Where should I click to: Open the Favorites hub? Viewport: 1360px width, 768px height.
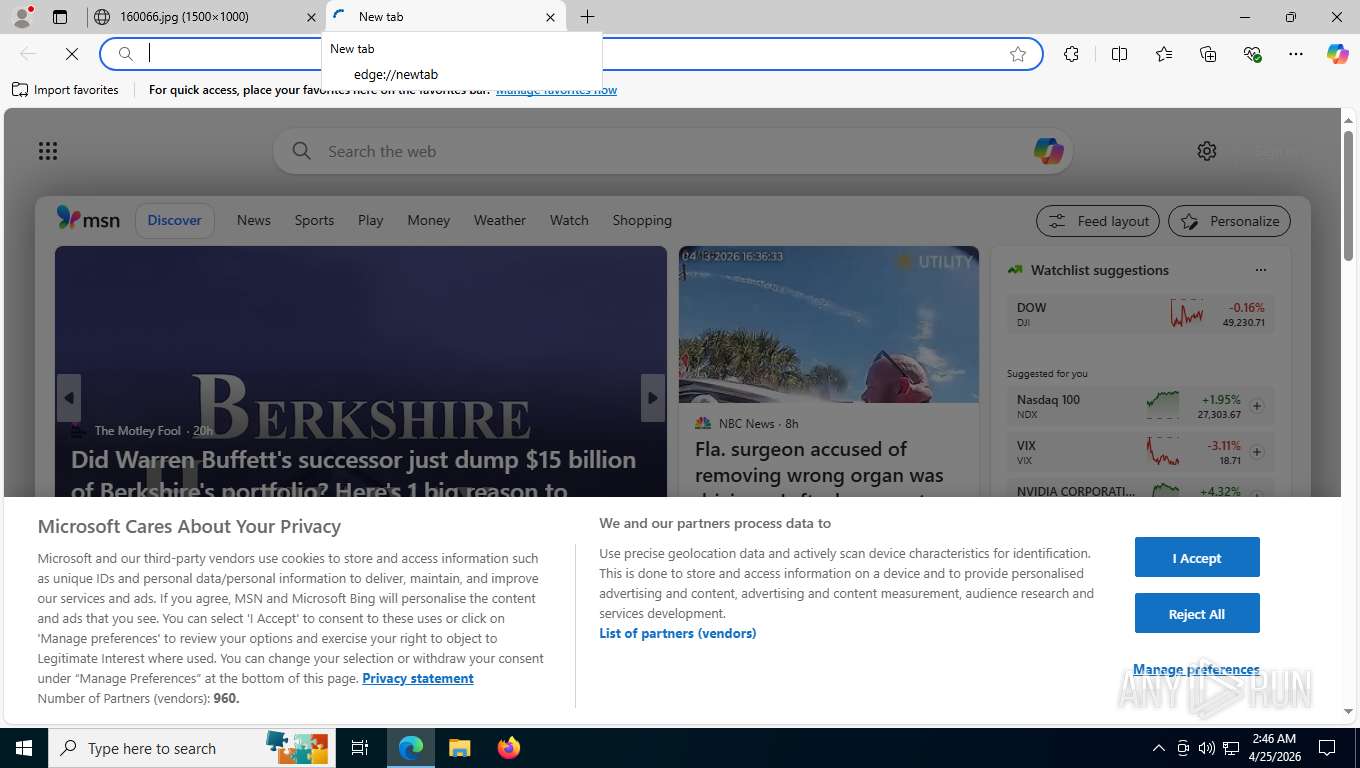tap(1164, 54)
